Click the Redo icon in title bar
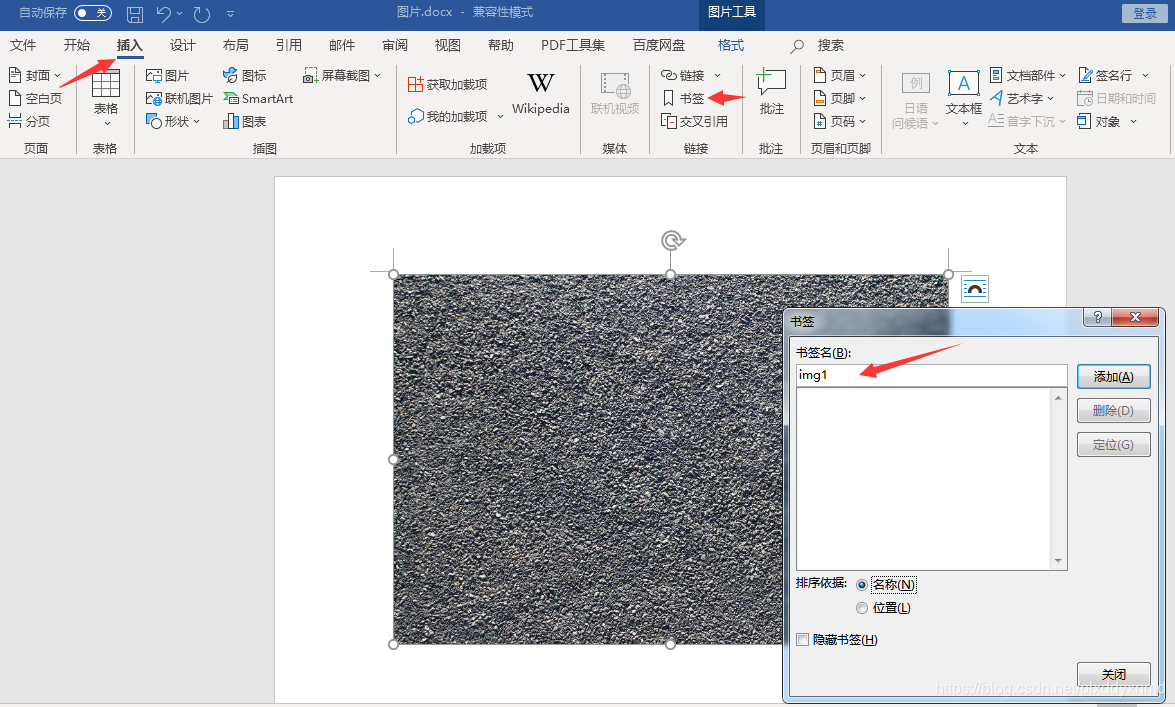The image size is (1175, 707). (202, 13)
